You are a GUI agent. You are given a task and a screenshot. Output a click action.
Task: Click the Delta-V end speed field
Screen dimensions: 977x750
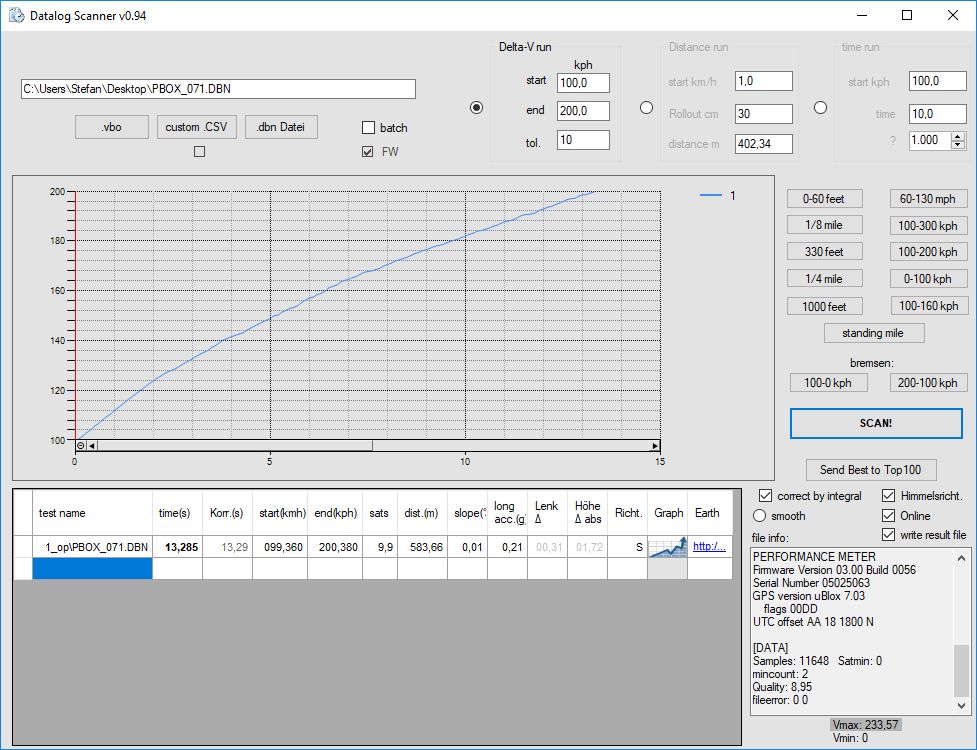[x=583, y=111]
